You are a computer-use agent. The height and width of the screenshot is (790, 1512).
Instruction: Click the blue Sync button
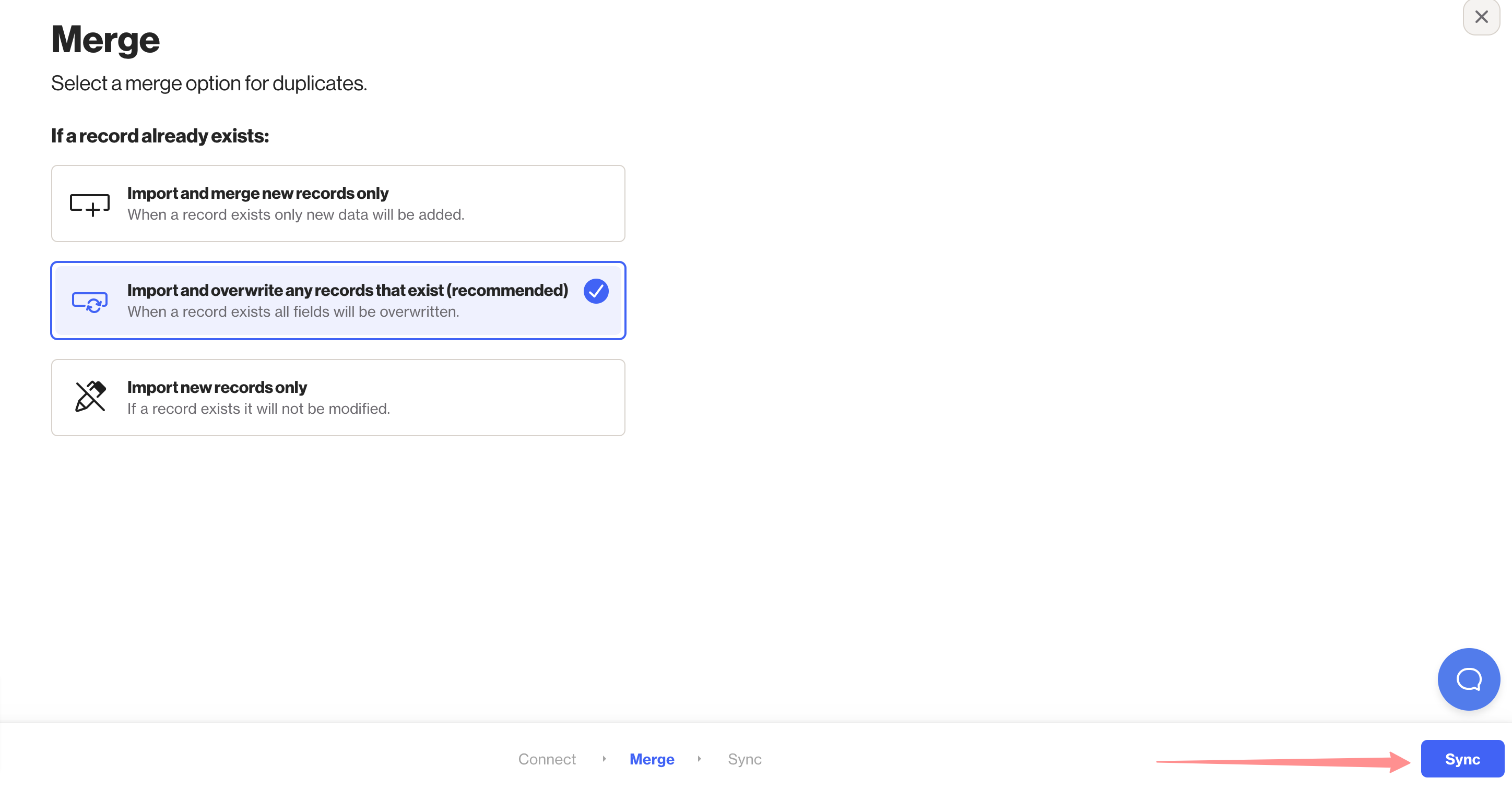coord(1462,759)
